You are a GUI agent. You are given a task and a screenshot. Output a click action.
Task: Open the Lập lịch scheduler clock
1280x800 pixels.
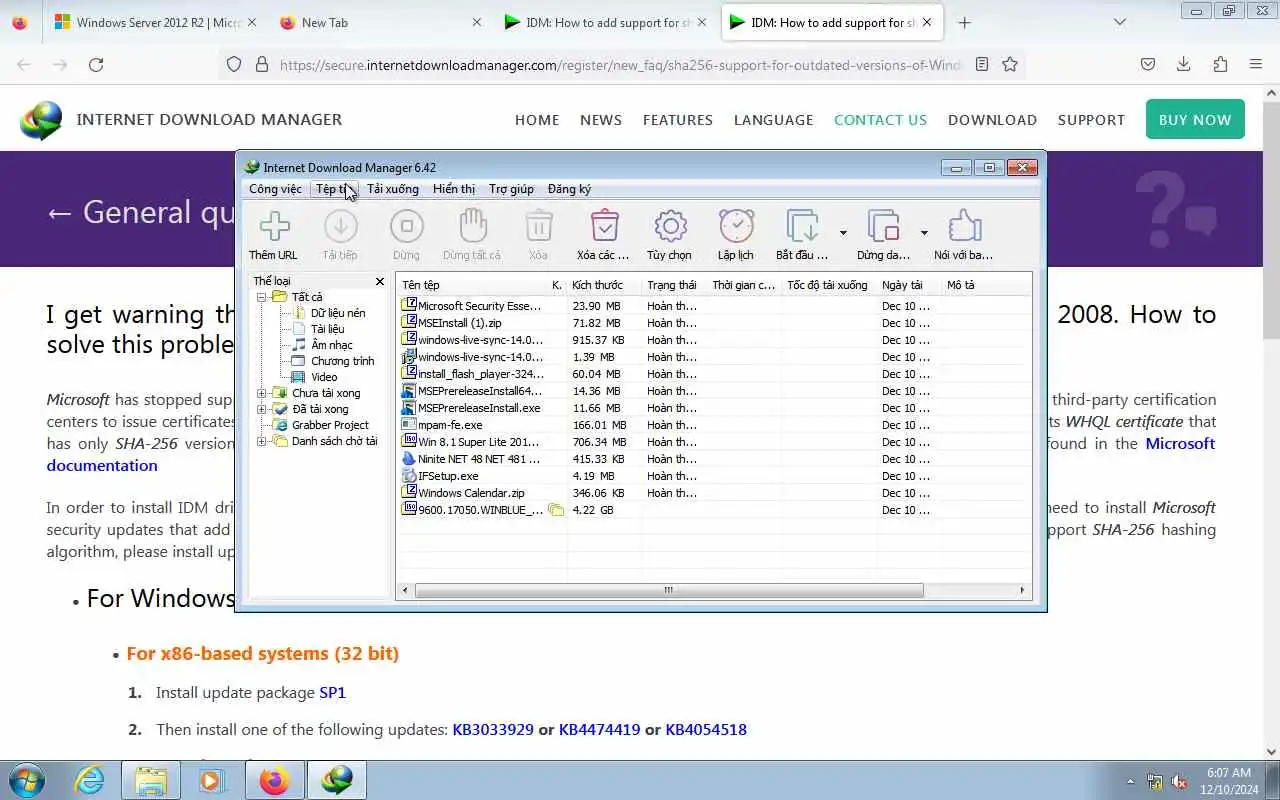(736, 226)
